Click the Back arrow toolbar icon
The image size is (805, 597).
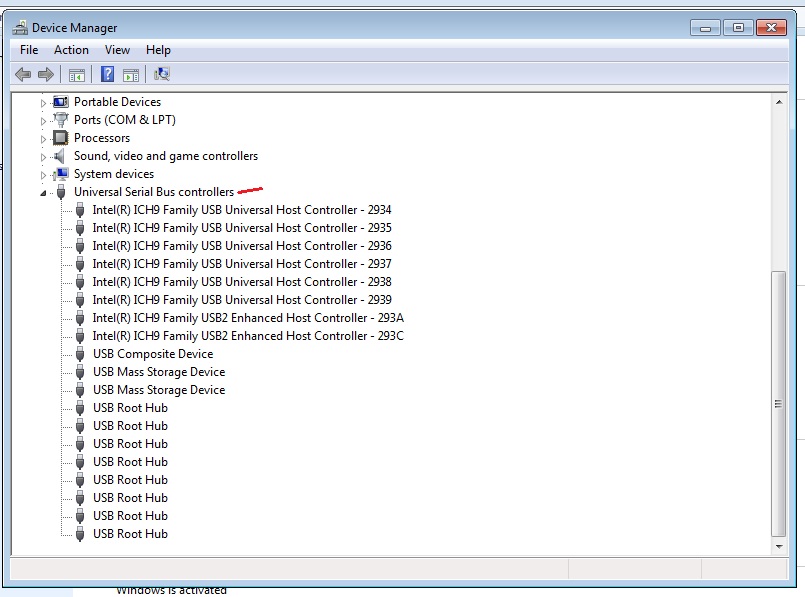coord(23,74)
